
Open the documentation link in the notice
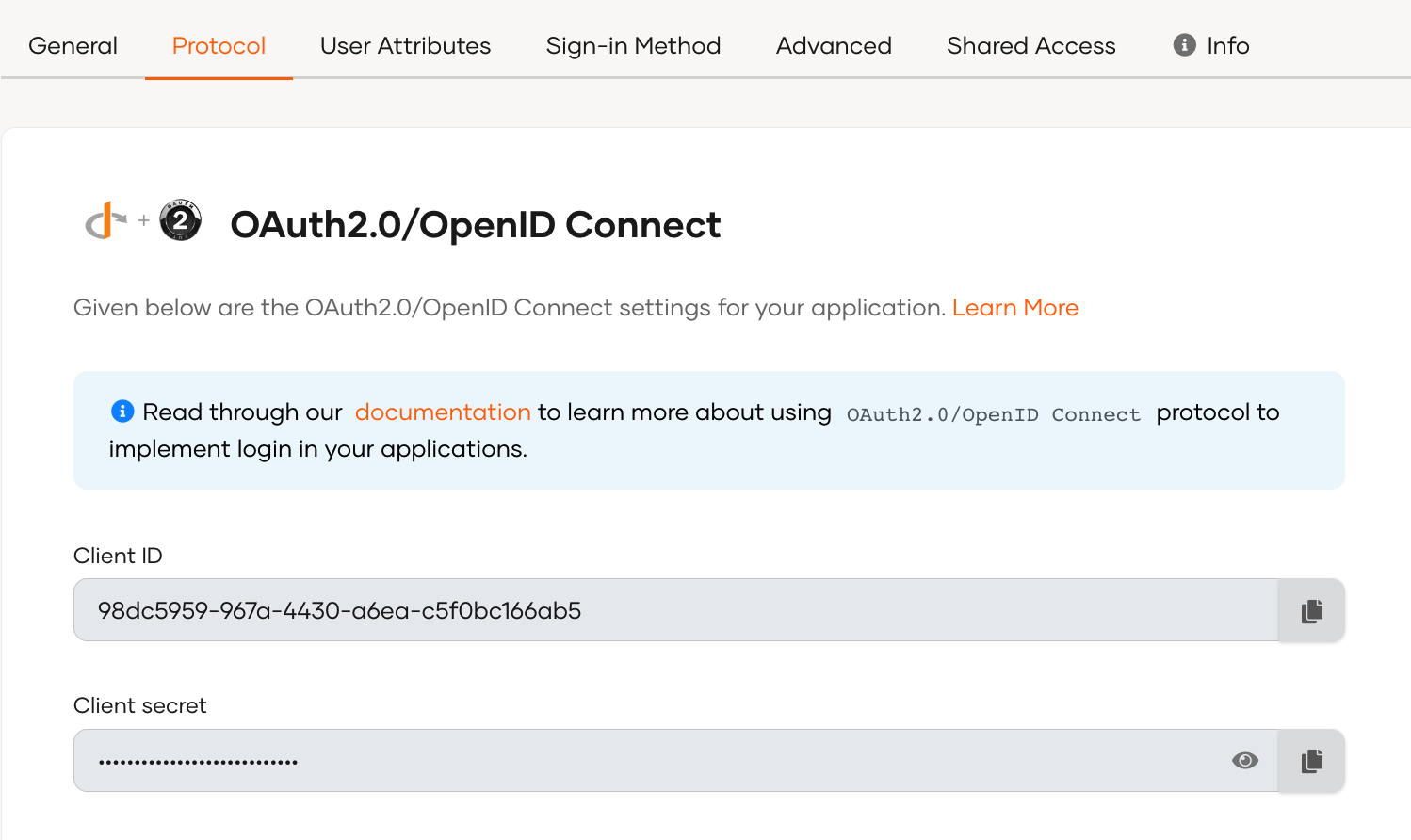point(443,412)
